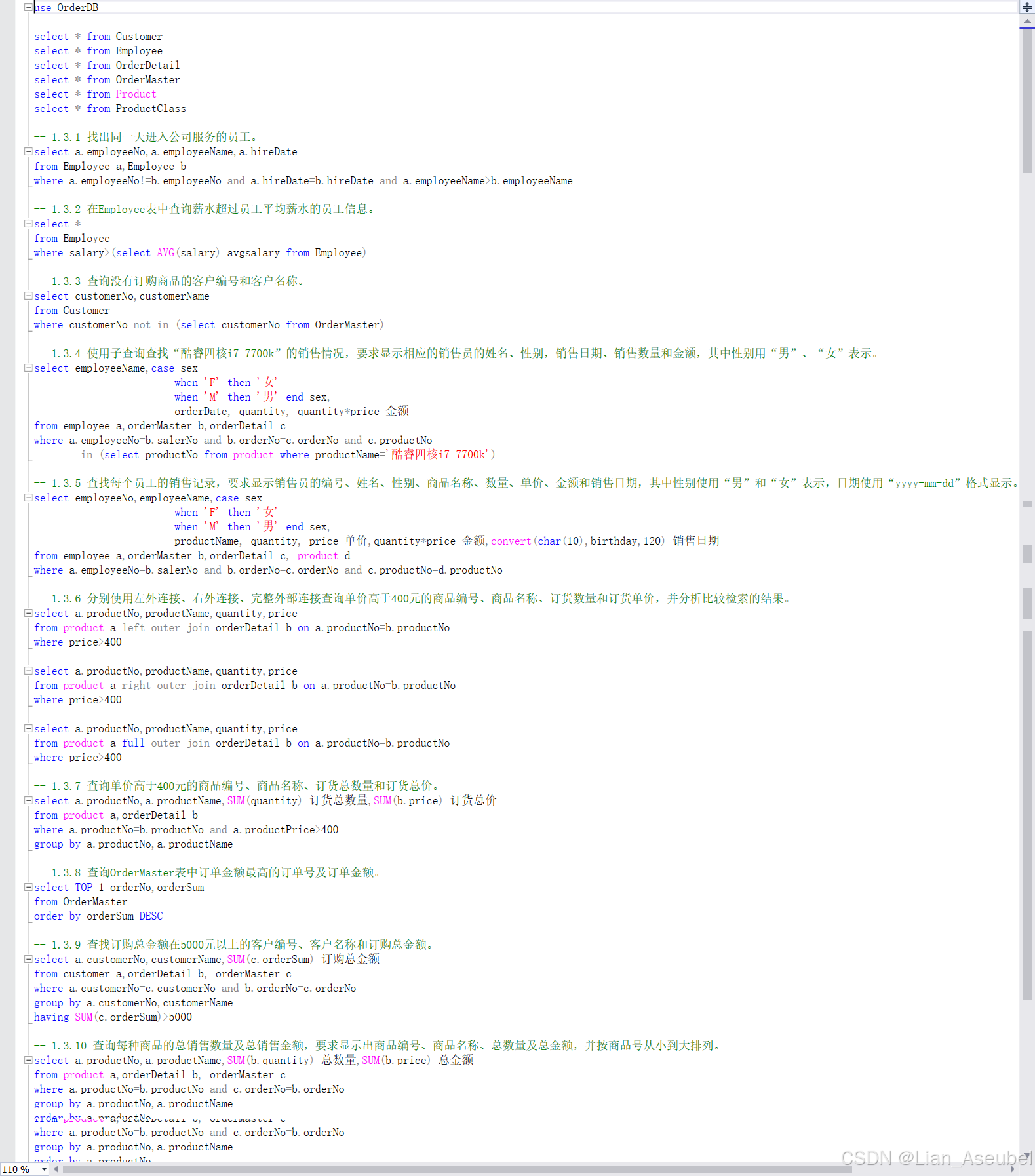Collapse the 'use OrderDB' code block
Viewport: 1035px width, 1176px height.
(28, 7)
